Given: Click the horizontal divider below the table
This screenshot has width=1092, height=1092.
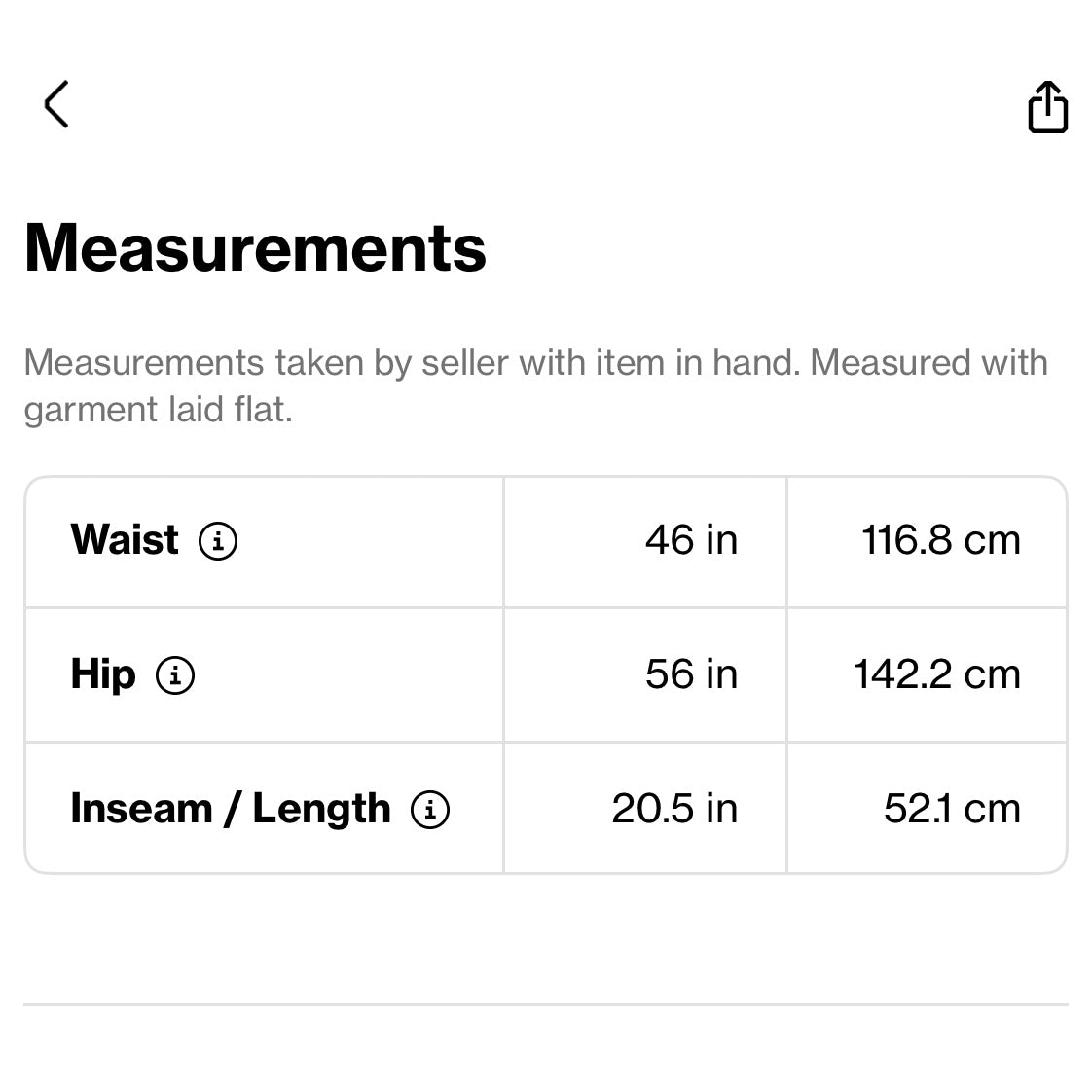Looking at the screenshot, I should 545,1004.
